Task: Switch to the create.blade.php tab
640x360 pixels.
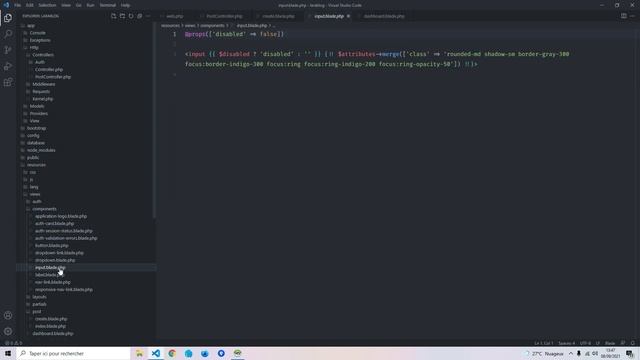Action: [278, 16]
